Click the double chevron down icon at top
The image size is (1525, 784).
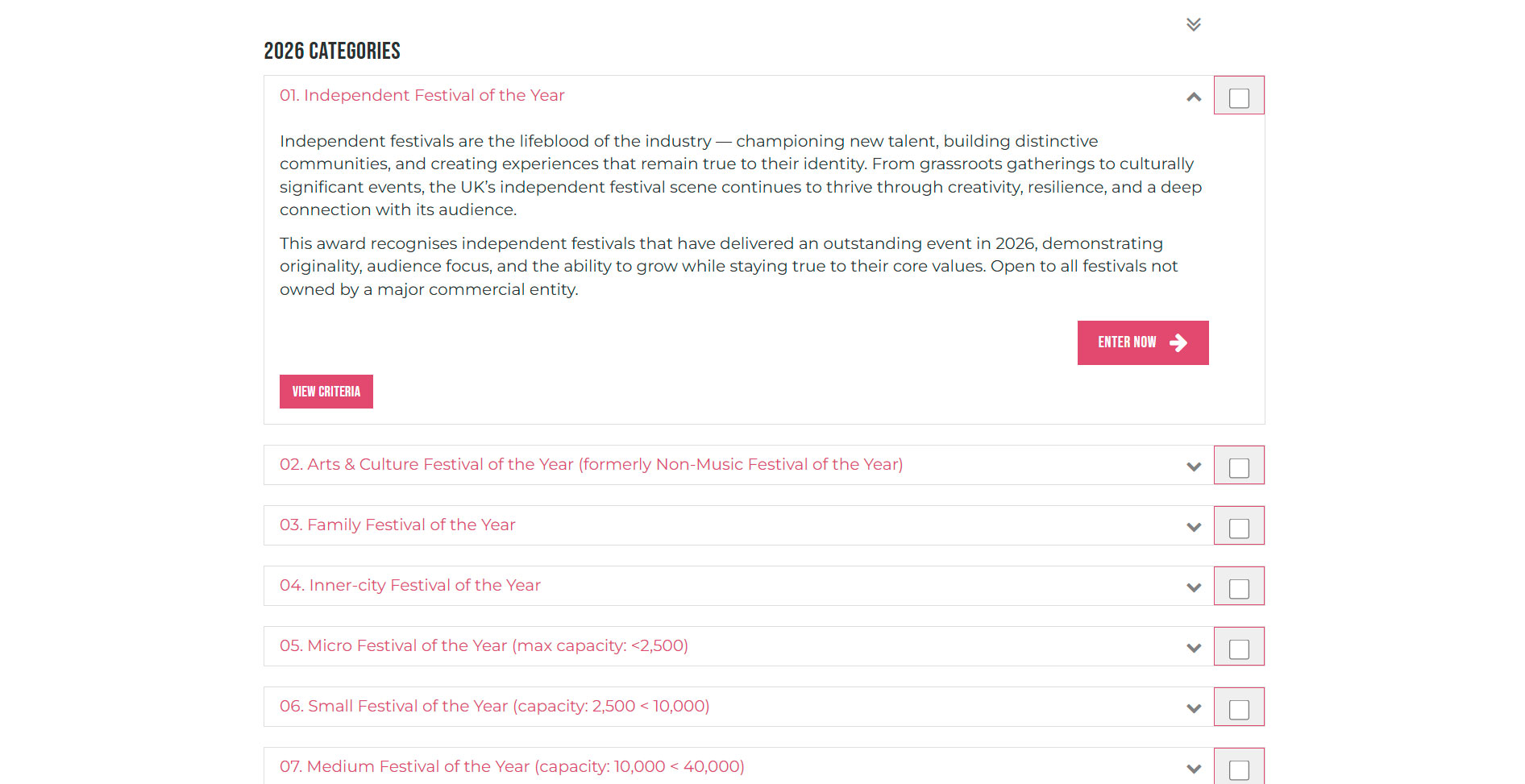click(1194, 24)
